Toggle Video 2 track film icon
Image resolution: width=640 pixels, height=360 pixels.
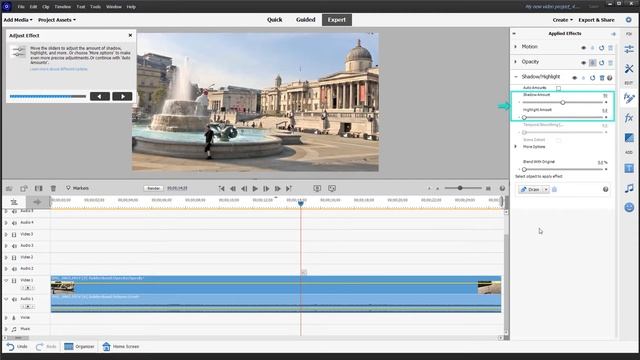pos(14,258)
